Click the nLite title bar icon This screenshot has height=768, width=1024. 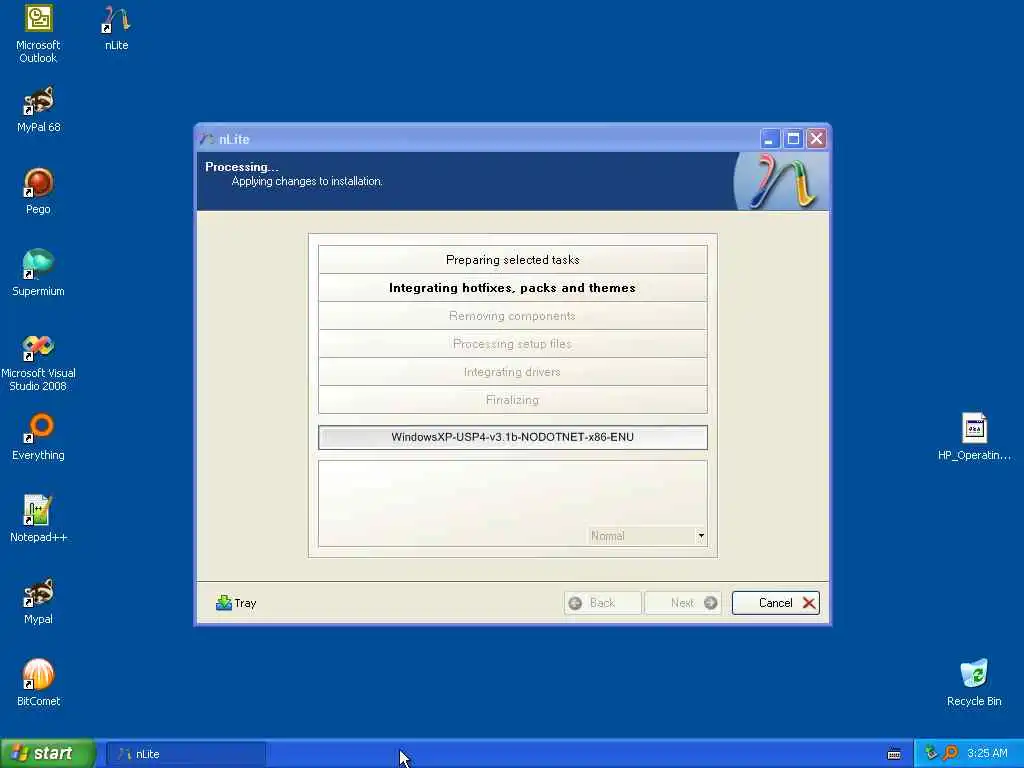point(208,139)
